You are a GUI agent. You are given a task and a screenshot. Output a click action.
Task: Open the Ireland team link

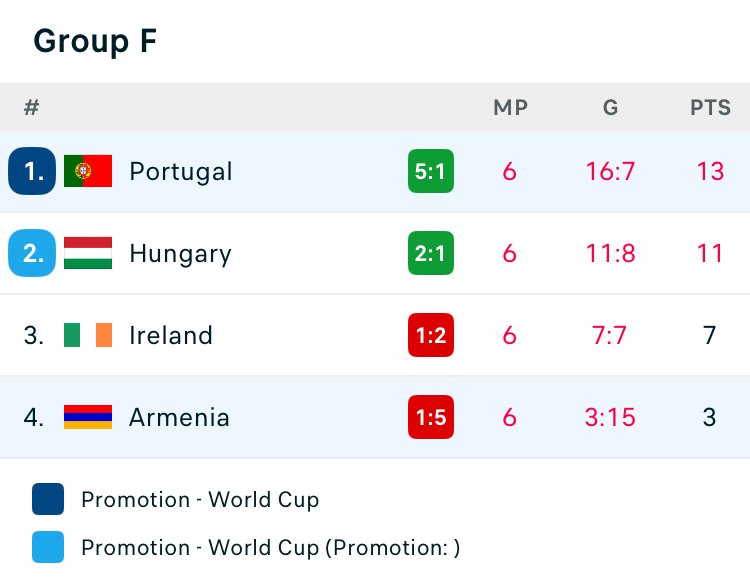(x=171, y=335)
